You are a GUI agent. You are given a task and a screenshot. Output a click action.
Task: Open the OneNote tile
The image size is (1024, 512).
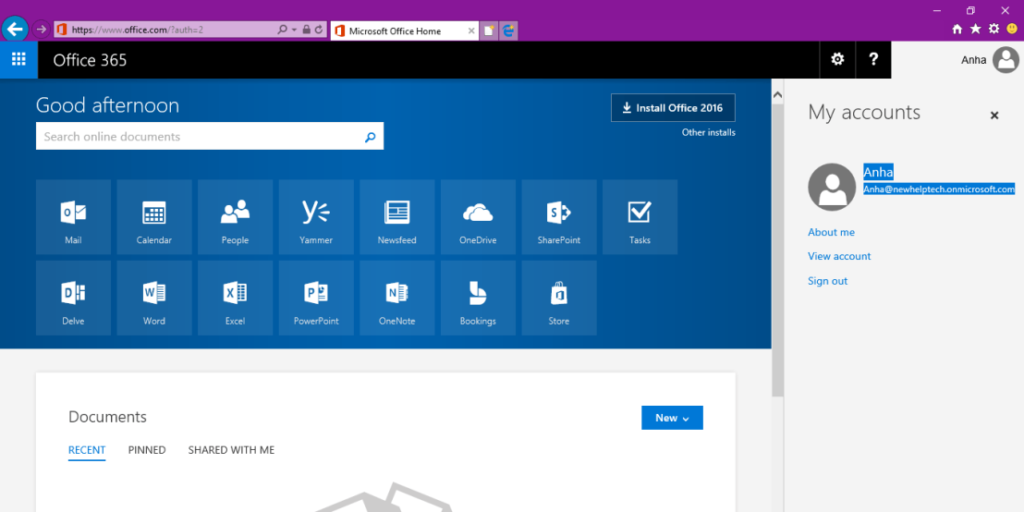(x=397, y=298)
